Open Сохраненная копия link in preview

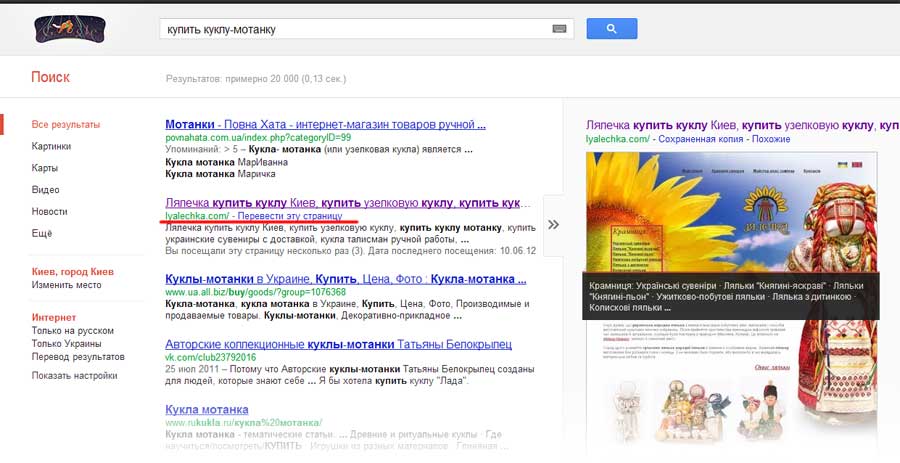701,139
